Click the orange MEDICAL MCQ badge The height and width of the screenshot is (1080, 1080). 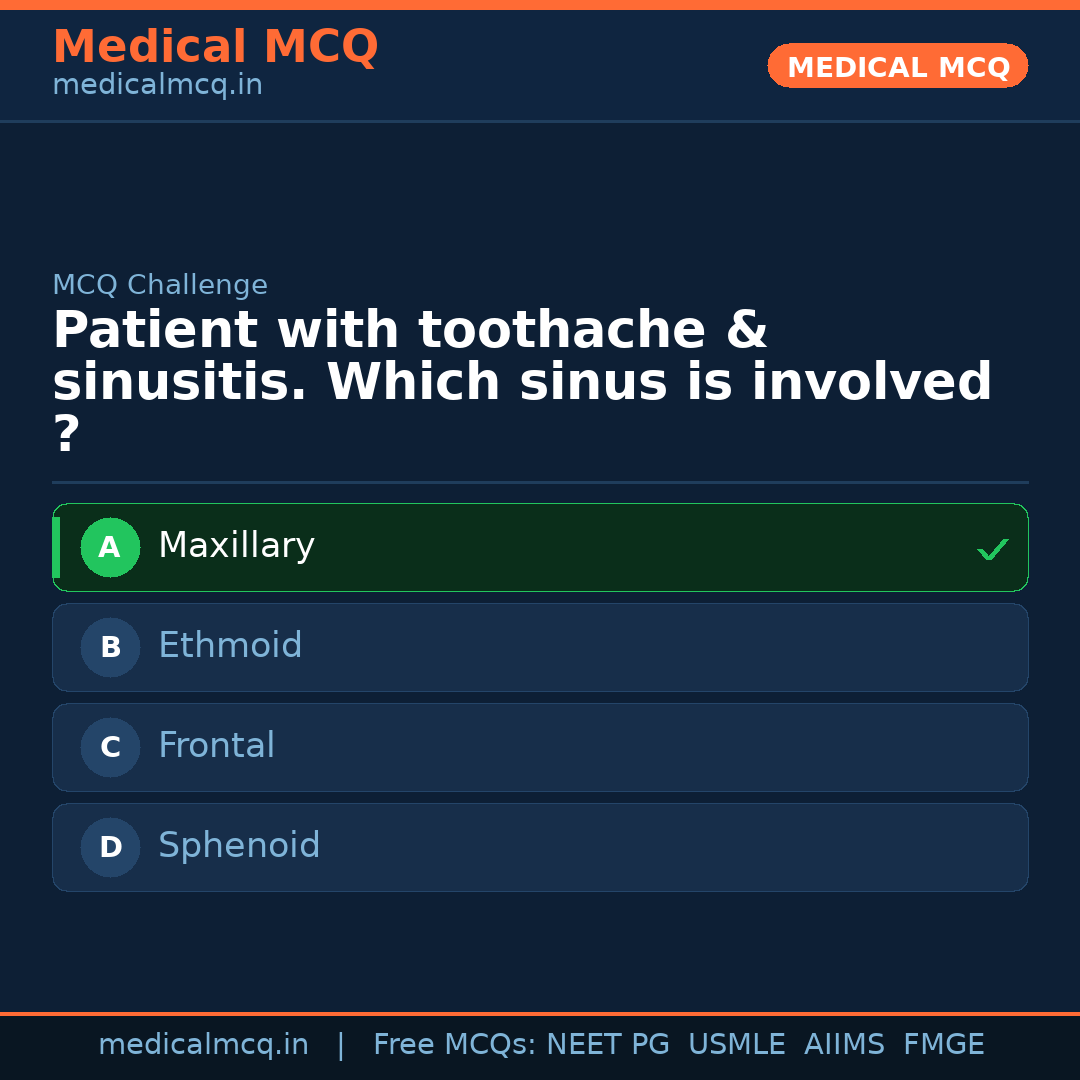(x=897, y=66)
